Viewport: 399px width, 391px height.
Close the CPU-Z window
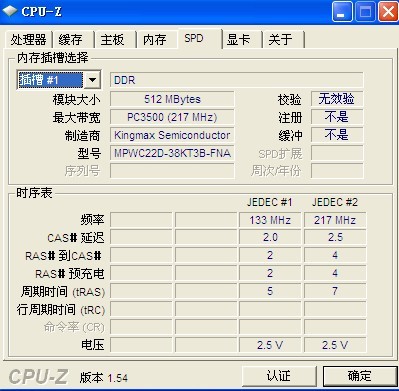click(x=388, y=12)
